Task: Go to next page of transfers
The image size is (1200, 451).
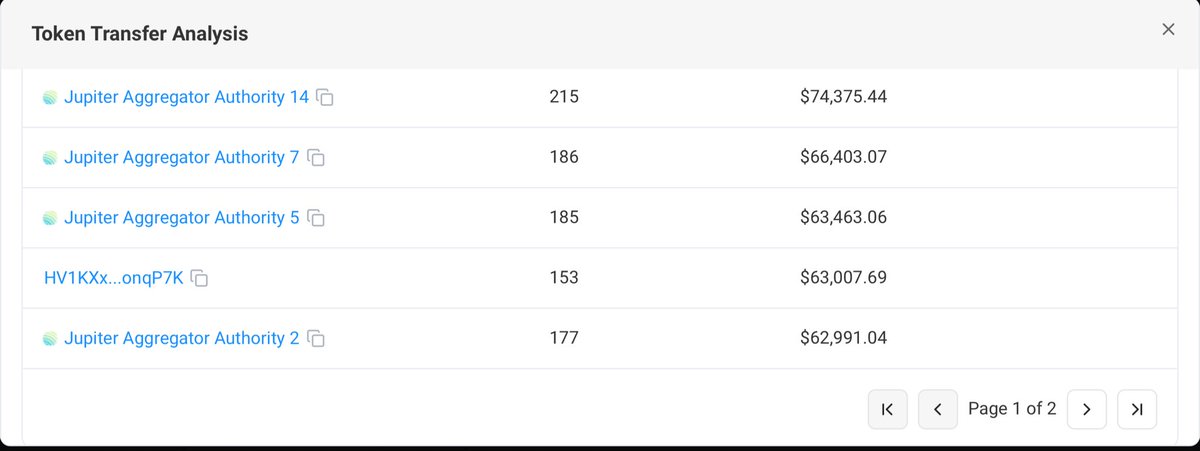Action: (1087, 409)
